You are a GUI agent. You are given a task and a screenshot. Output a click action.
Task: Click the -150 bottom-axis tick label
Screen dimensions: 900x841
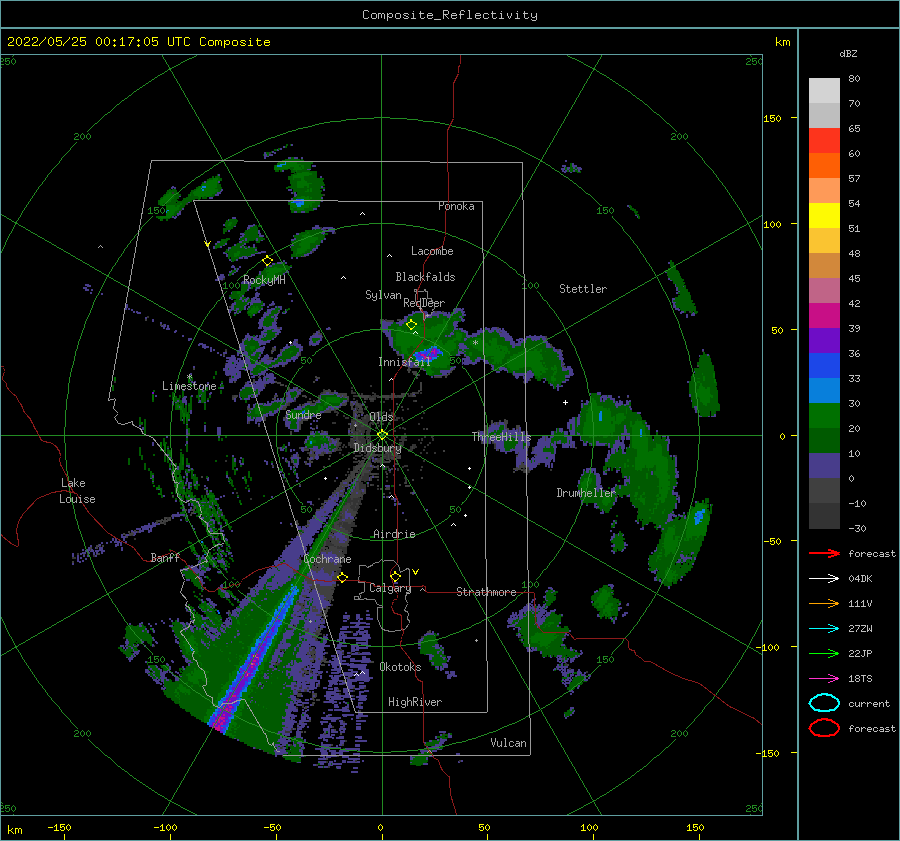pyautogui.click(x=60, y=827)
